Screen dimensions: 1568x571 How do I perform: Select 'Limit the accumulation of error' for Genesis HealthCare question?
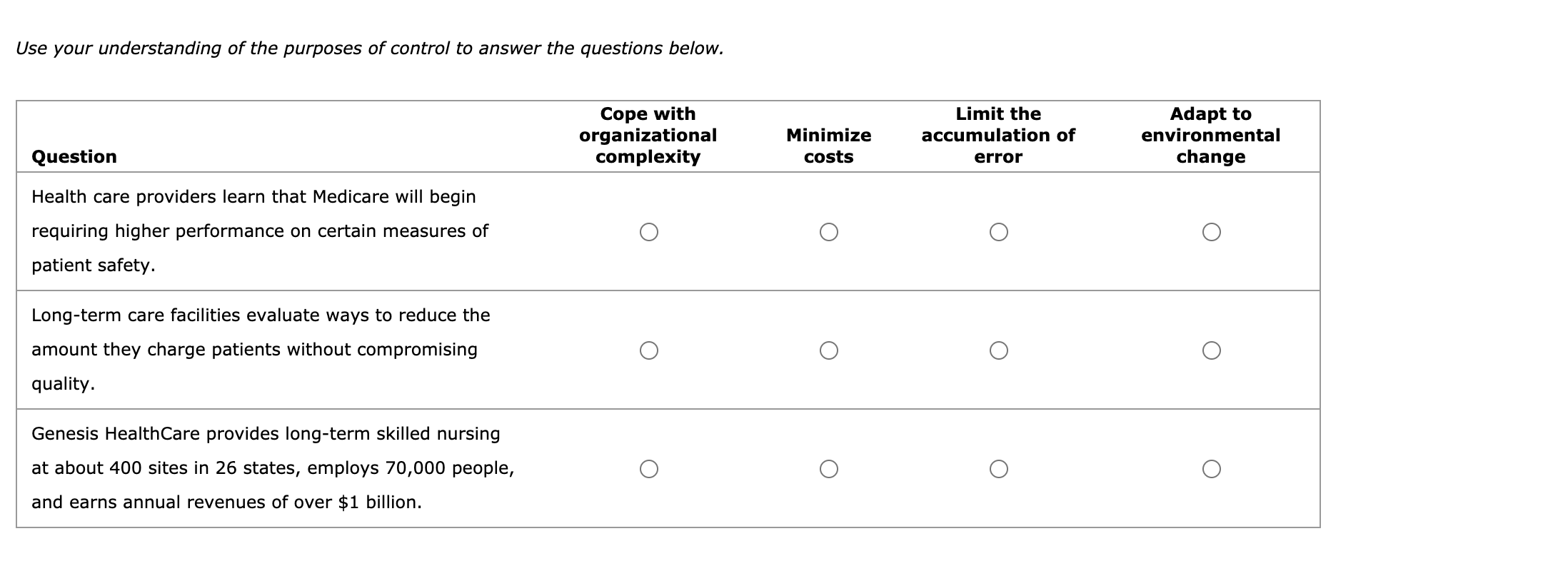(999, 468)
